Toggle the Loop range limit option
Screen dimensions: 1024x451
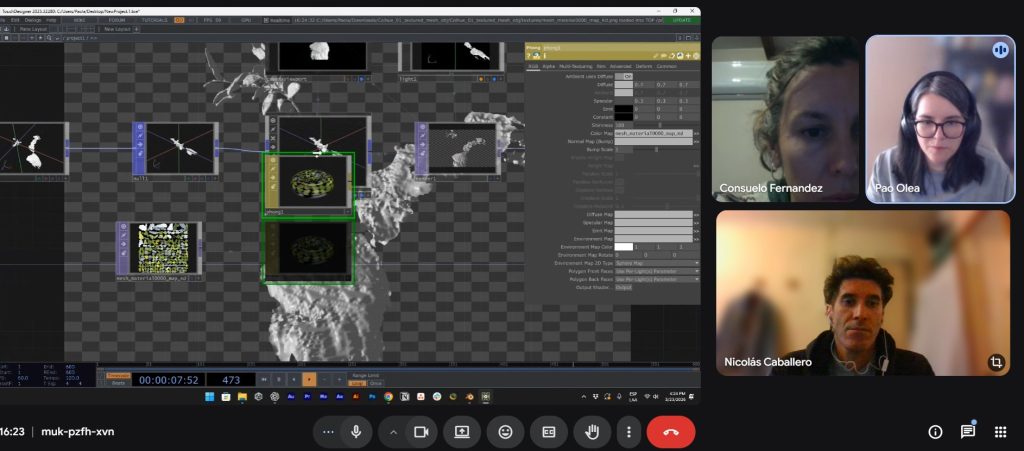click(x=357, y=383)
